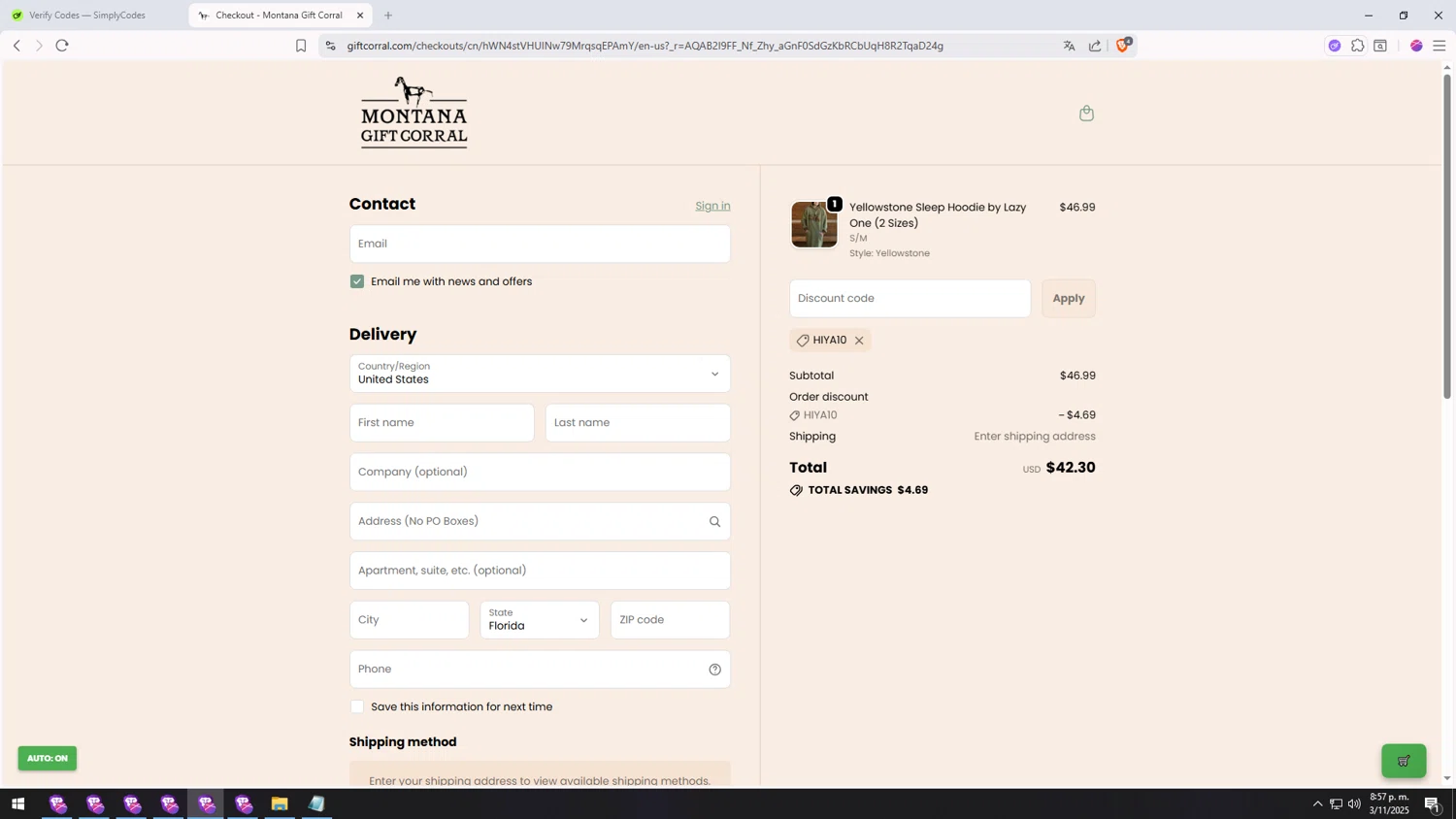View site information icon in address bar
1456x819 pixels.
(x=330, y=46)
